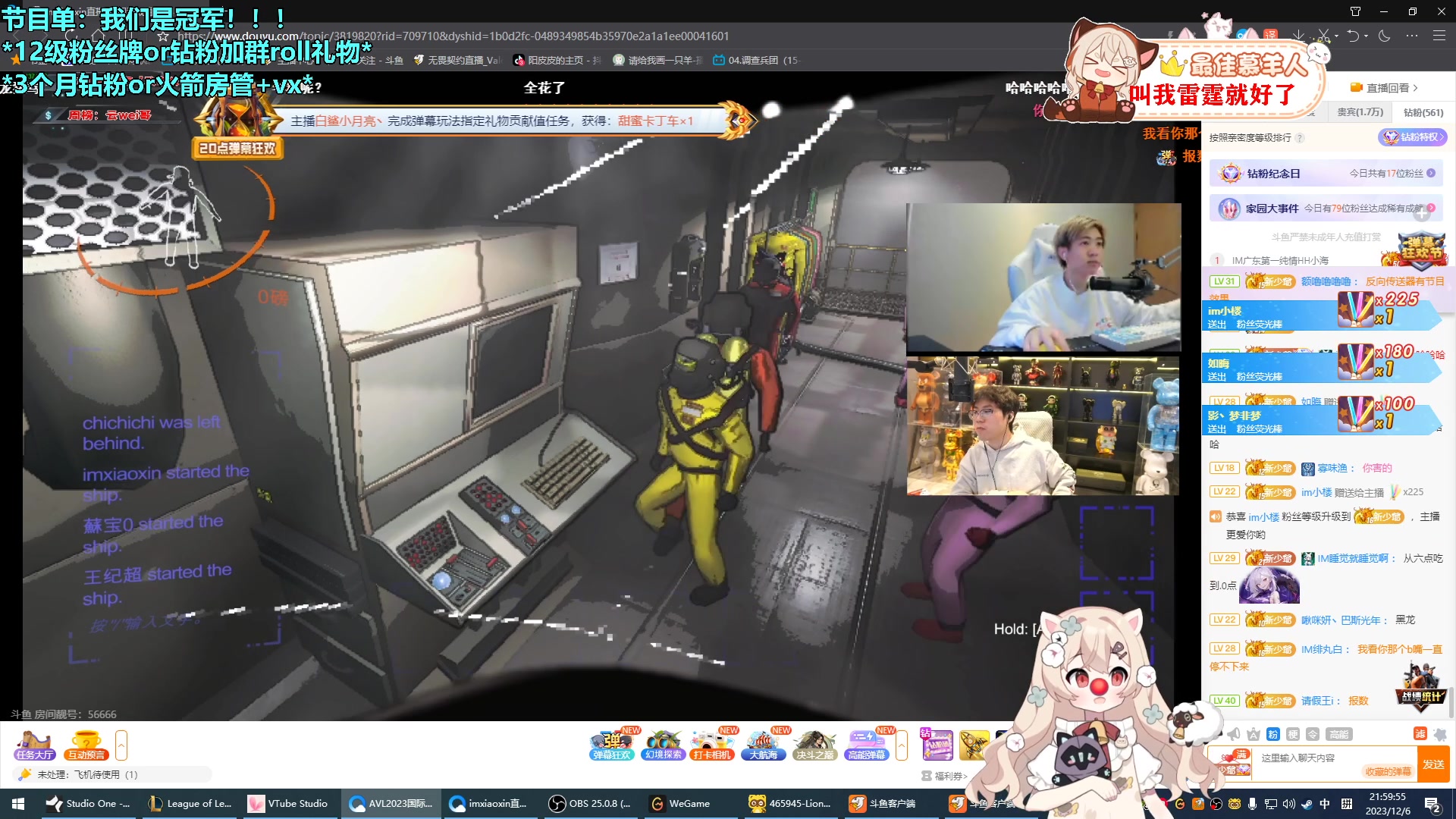
Task: Click the orange 发送 send button
Action: (1433, 764)
